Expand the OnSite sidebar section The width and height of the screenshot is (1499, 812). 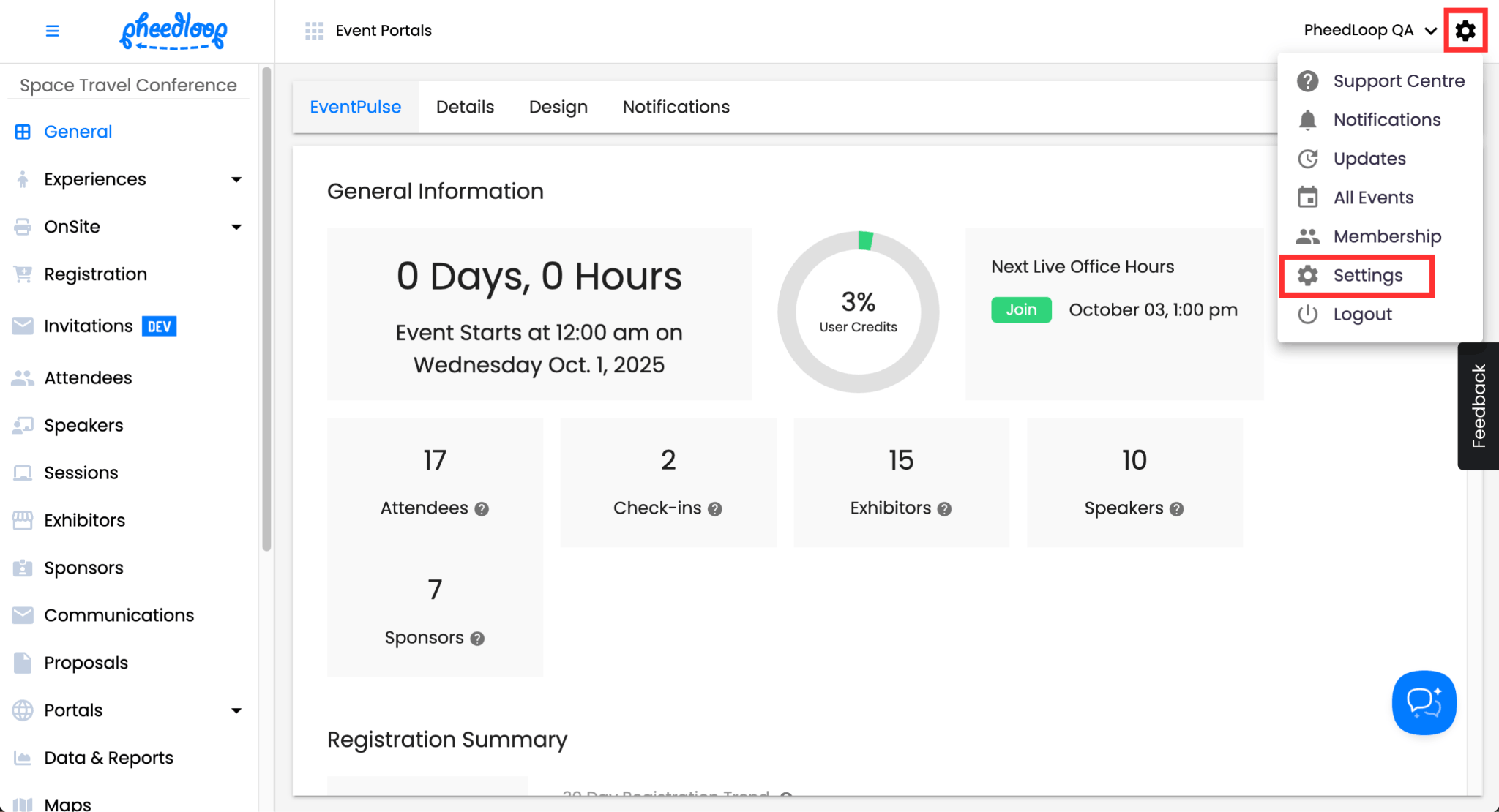pyautogui.click(x=236, y=227)
